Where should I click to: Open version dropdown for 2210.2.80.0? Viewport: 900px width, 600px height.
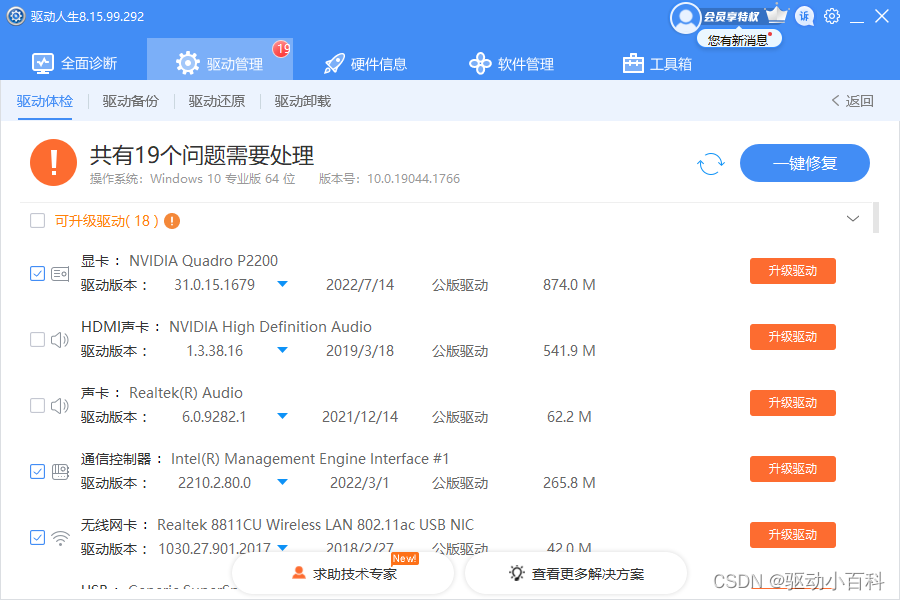coord(282,482)
